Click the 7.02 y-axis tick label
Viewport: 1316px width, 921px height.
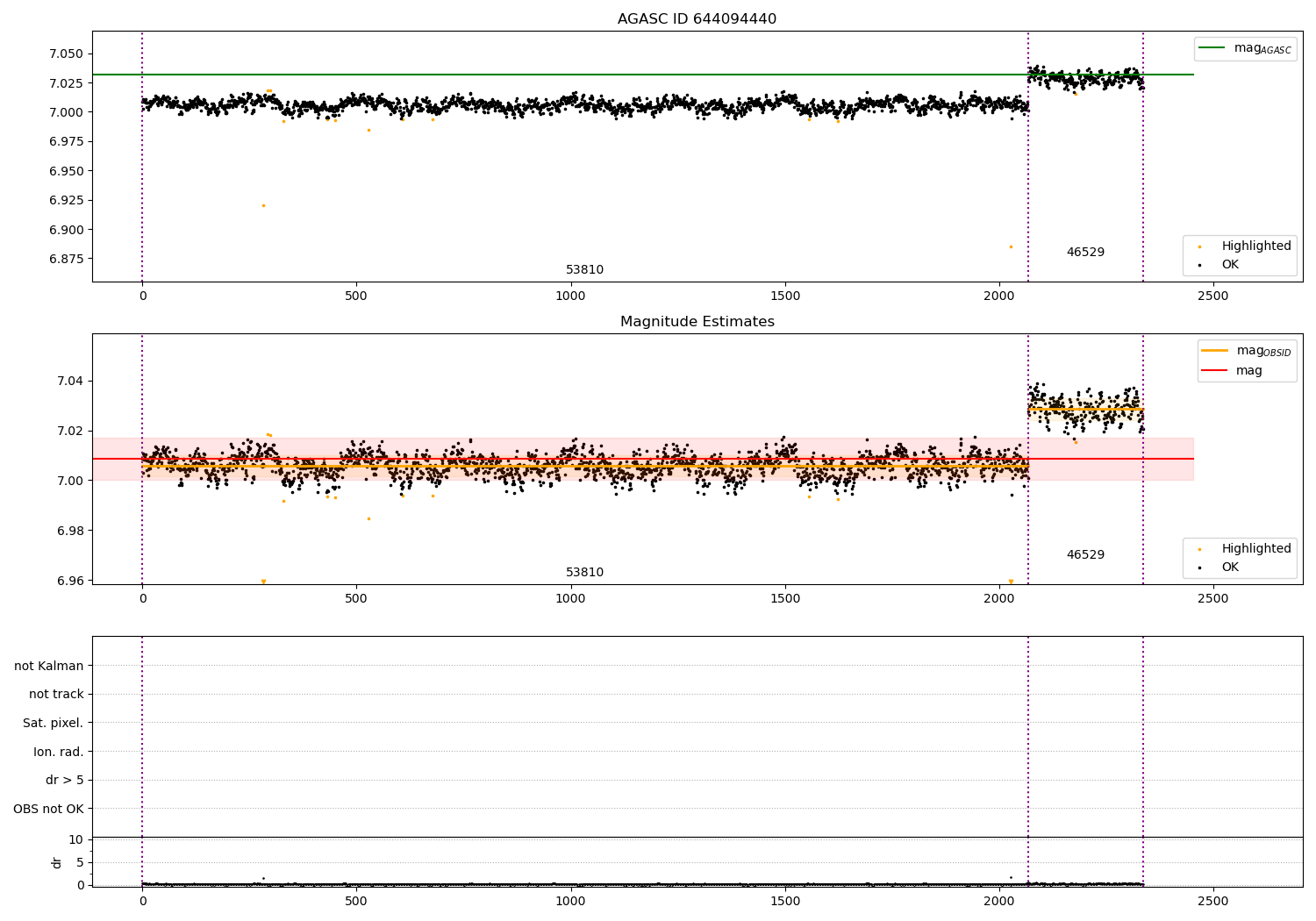point(69,432)
